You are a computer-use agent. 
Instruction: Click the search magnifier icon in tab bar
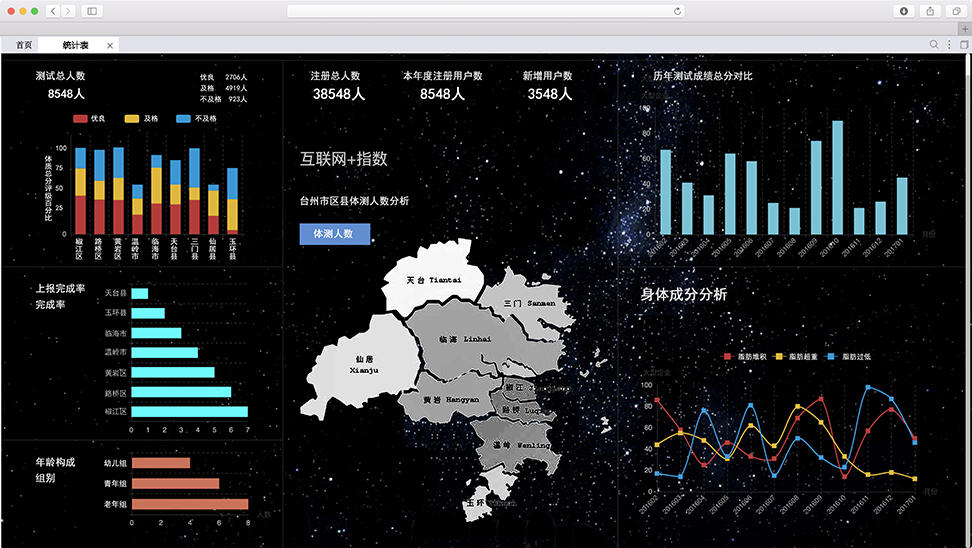[934, 45]
